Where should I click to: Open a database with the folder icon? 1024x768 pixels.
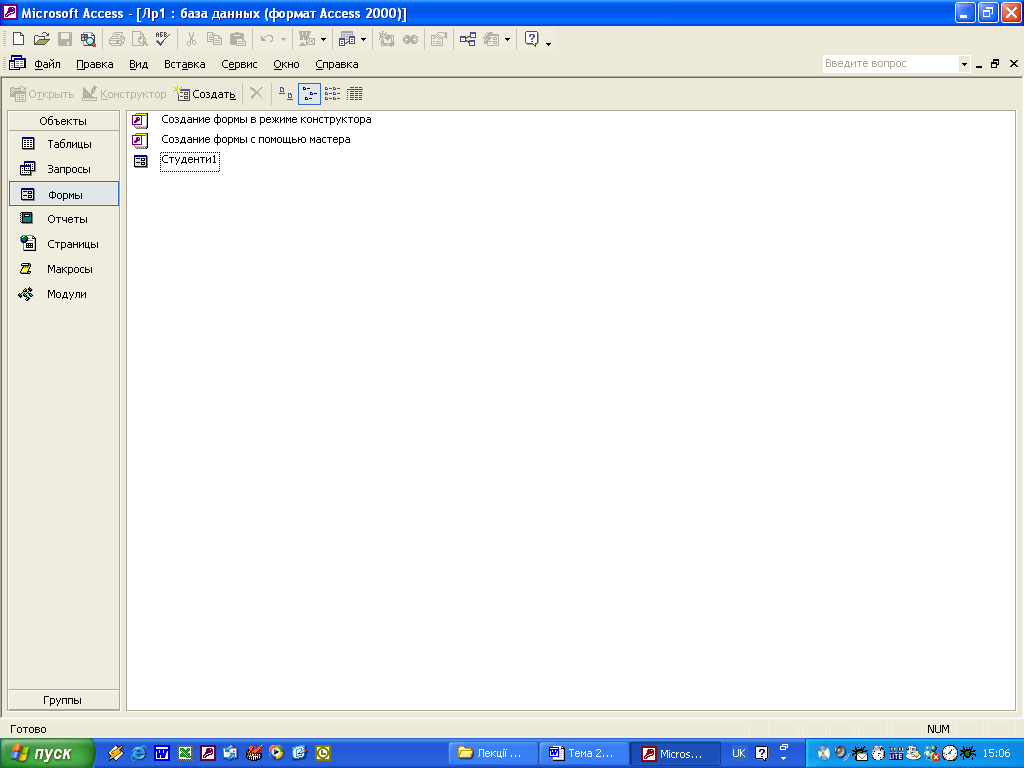42,39
